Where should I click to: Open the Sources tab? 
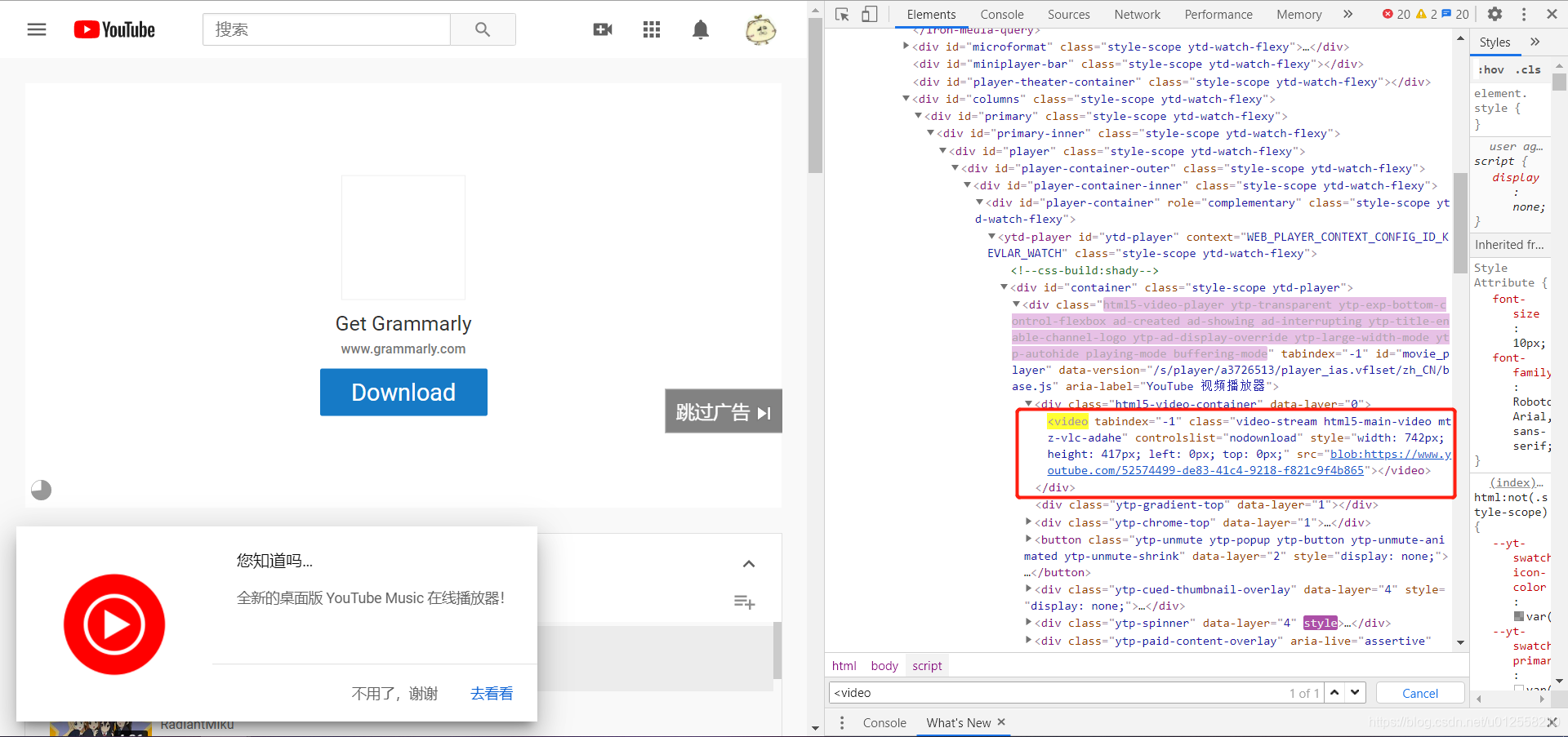click(1069, 15)
